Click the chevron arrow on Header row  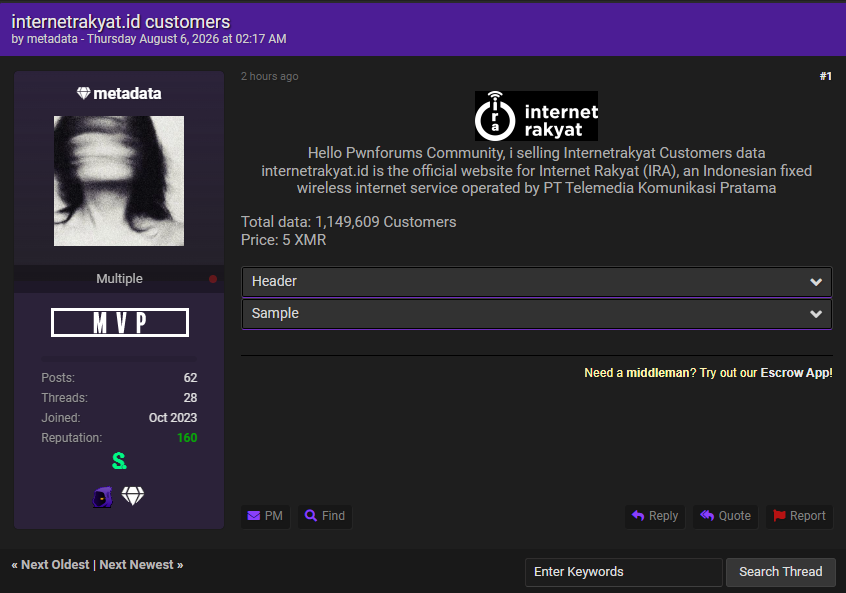pyautogui.click(x=816, y=282)
